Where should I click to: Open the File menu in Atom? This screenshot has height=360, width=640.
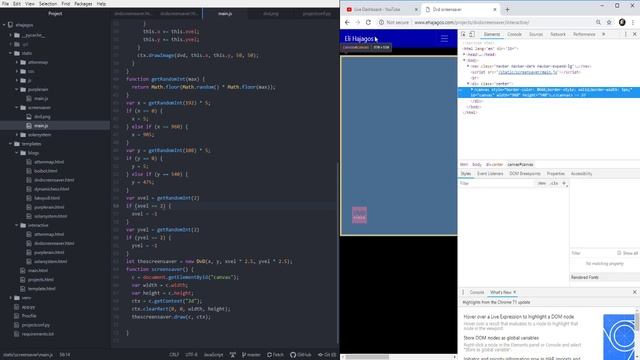(x=6, y=4)
